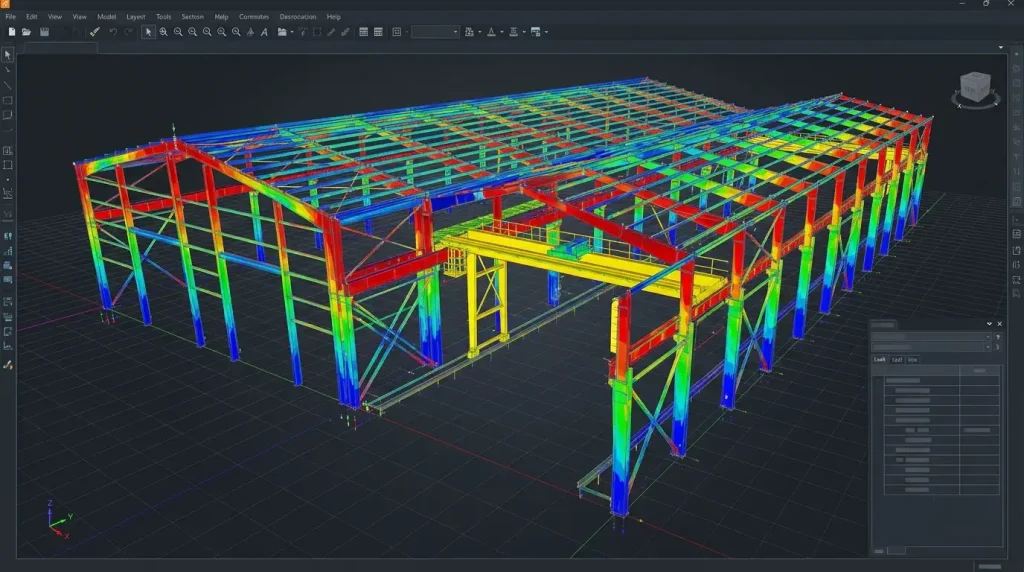Screen dimensions: 1024x572
Task: Click the 3D view cube navigator
Action: point(975,87)
